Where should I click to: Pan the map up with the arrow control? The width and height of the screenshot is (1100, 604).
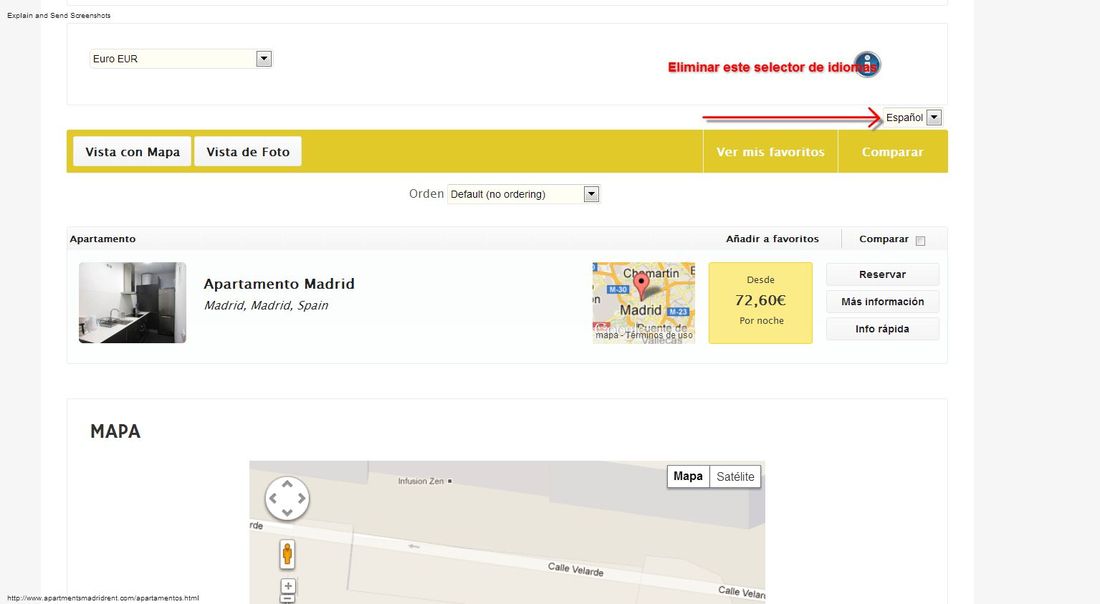coord(287,484)
